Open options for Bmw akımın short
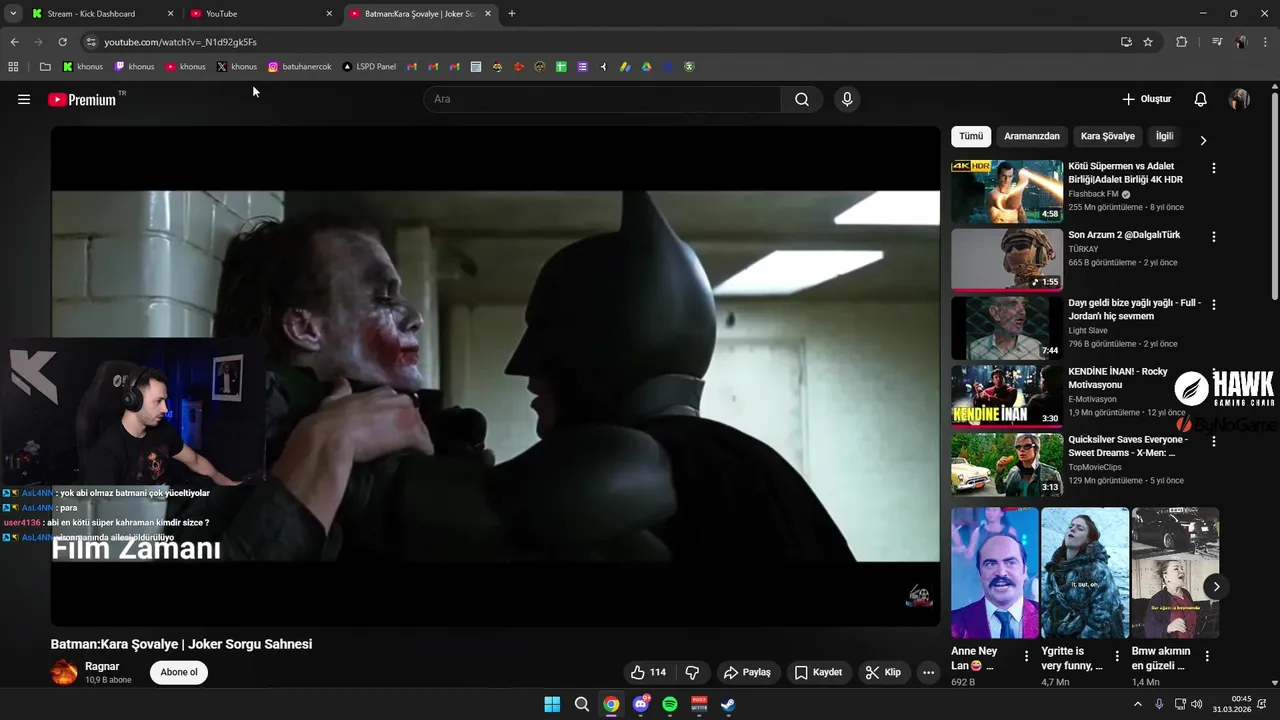Image resolution: width=1280 pixels, height=720 pixels. [x=1207, y=656]
